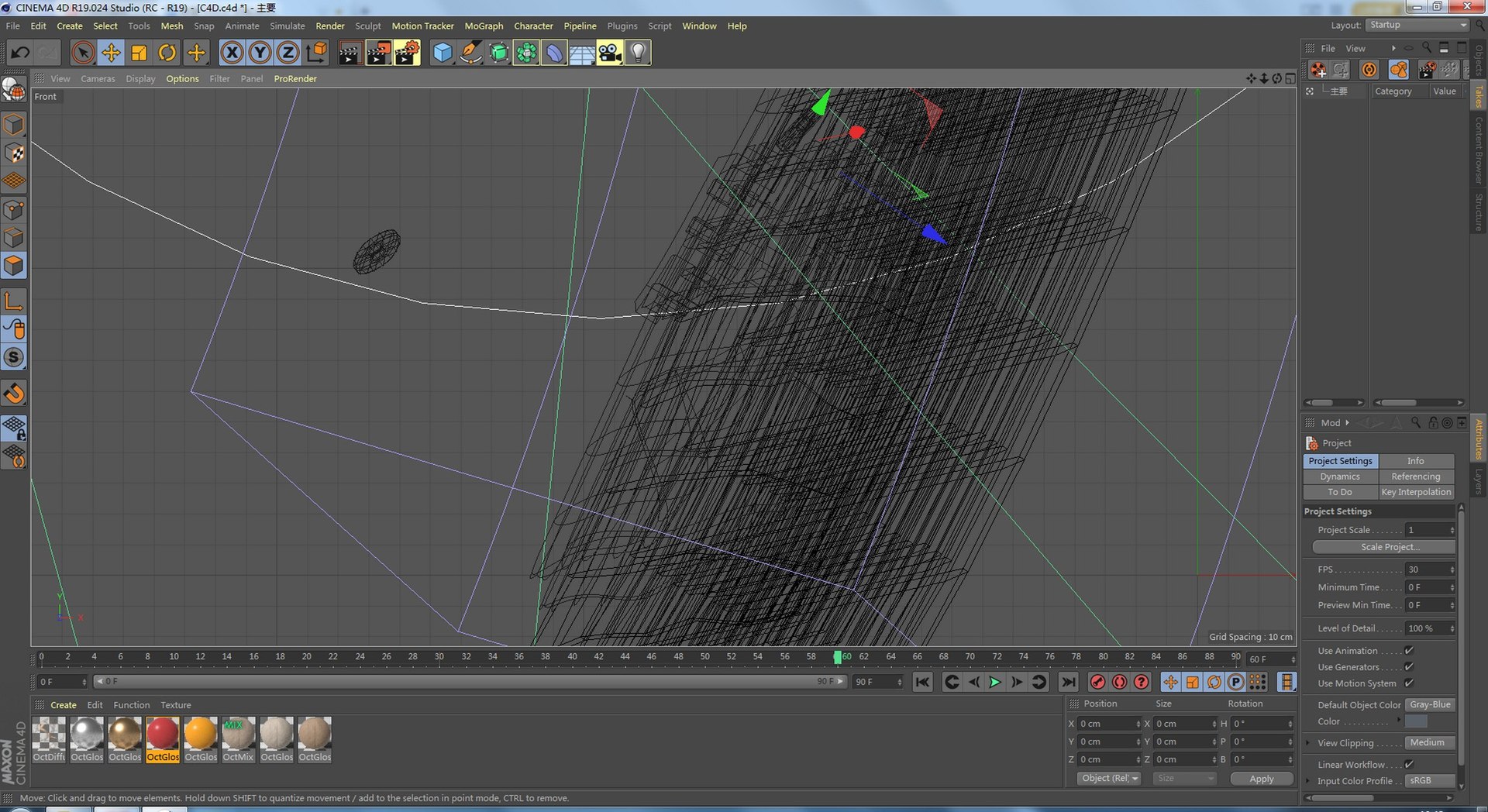Switch to Key Interpolation tab
The width and height of the screenshot is (1488, 812).
click(x=1416, y=492)
